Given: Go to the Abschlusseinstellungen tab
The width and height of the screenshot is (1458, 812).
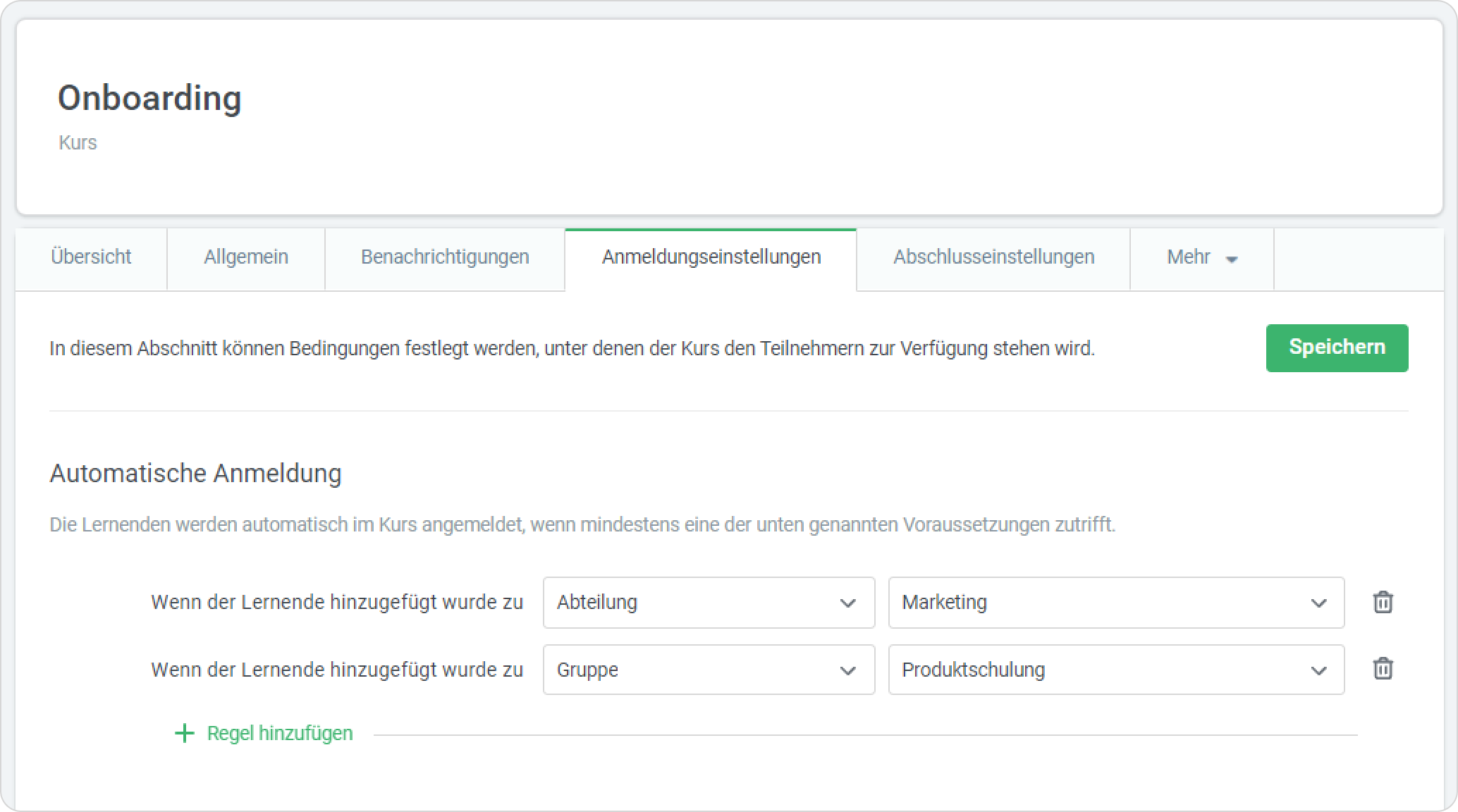Looking at the screenshot, I should [x=993, y=257].
